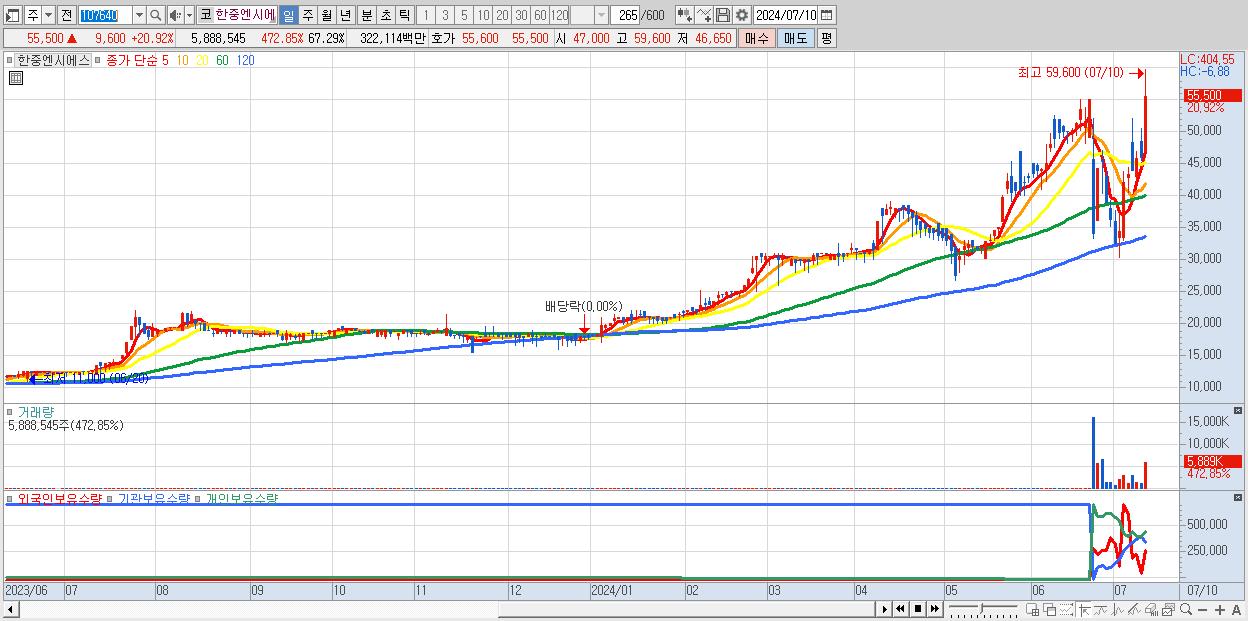The image size is (1248, 621).
Task: Click the overlapping windows icon on bottom bar
Action: coord(1049,609)
